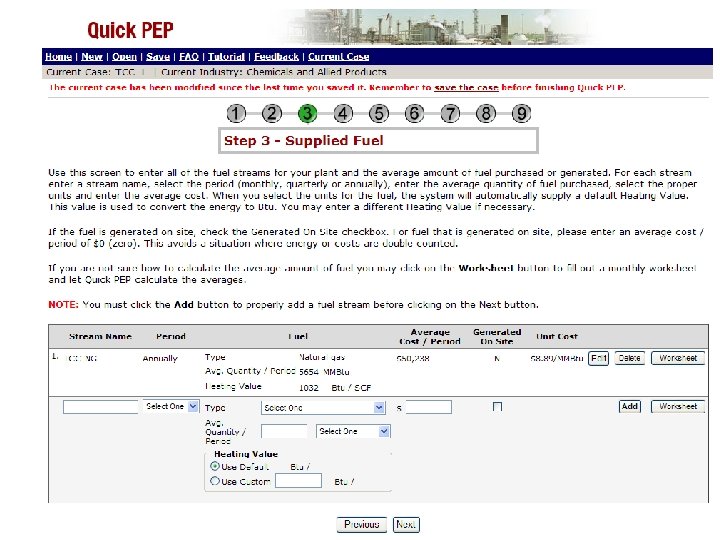Select Use Default heating value radio
The height and width of the screenshot is (540, 720).
coord(214,466)
